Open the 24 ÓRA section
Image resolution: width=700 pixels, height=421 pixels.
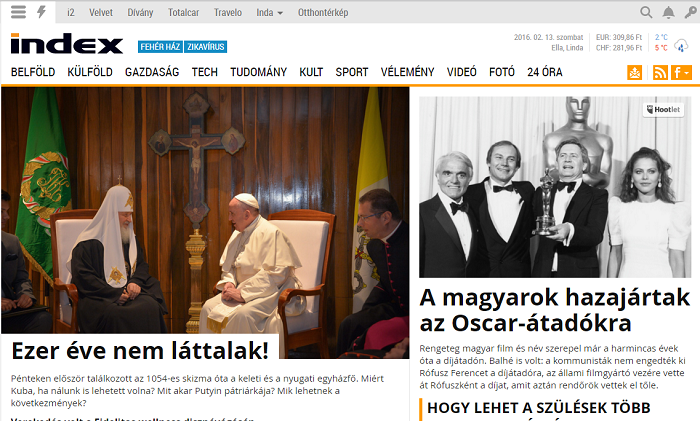click(545, 72)
